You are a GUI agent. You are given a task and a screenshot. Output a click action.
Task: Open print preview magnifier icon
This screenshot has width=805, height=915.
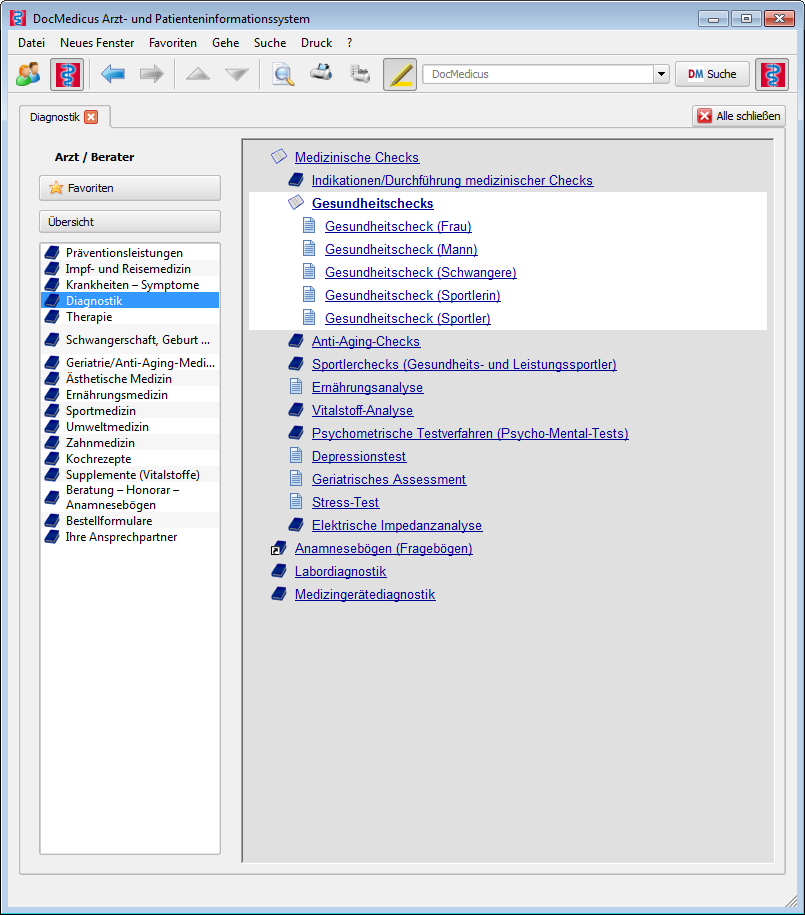[283, 74]
